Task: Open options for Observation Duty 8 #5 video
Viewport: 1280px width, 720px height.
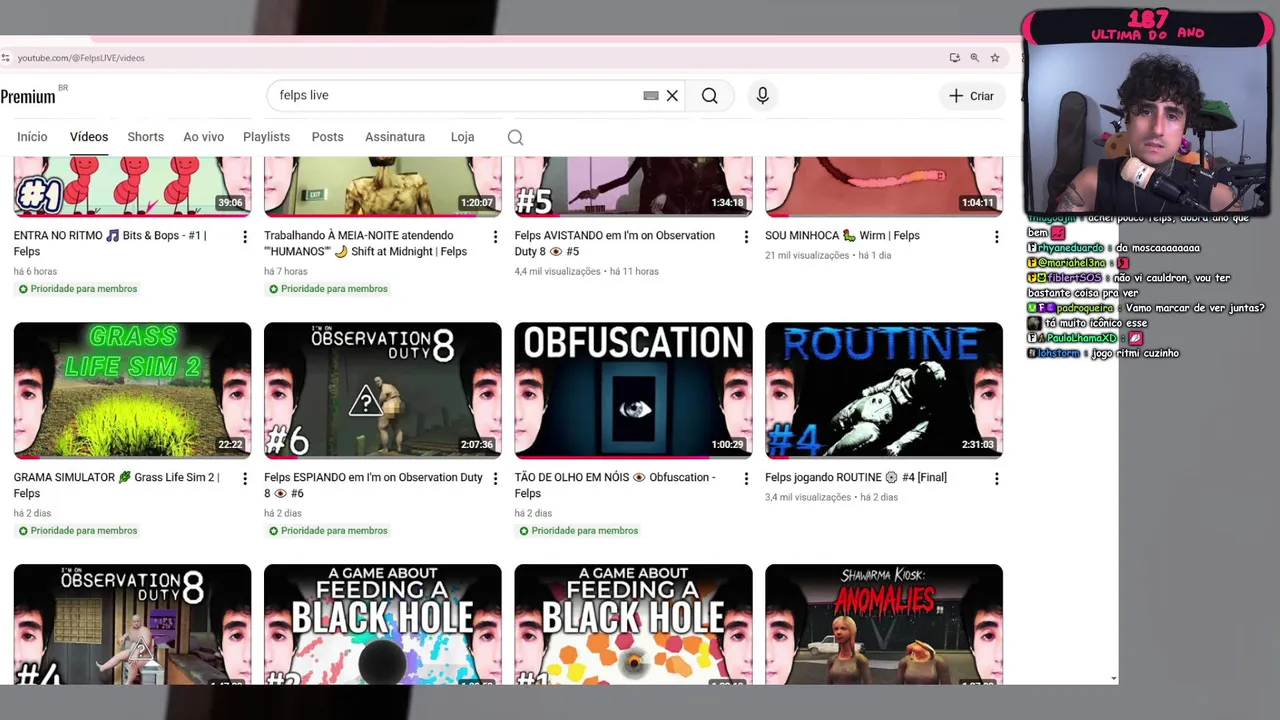Action: [x=746, y=237]
